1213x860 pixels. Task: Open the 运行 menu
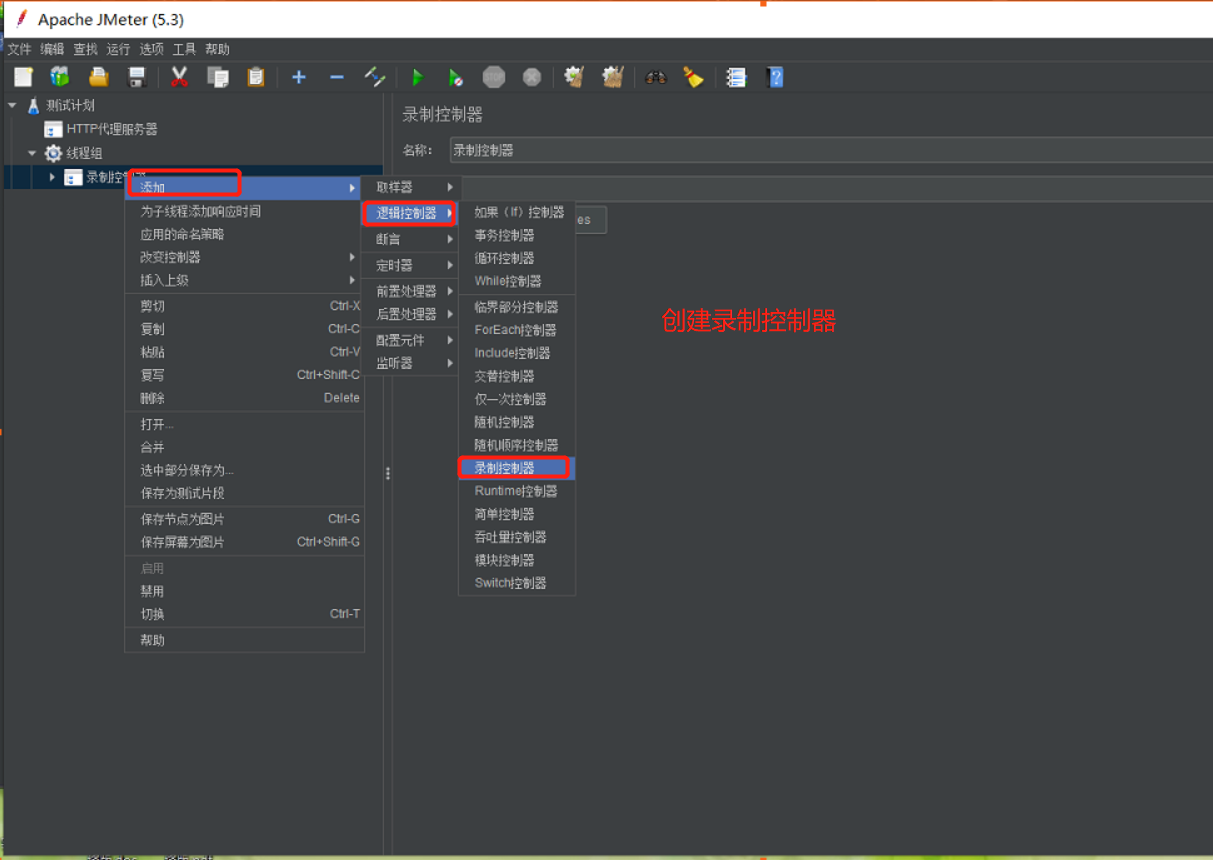click(x=118, y=49)
